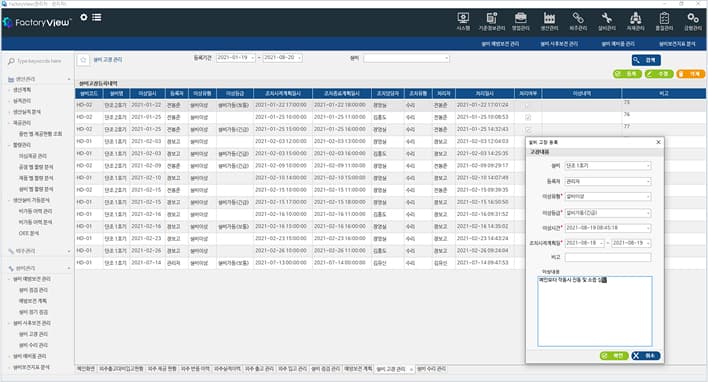Image resolution: width=708 pixels, height=382 pixels.
Task: Open 설비 예비품 관리 in blue submenu bar
Action: (618, 44)
